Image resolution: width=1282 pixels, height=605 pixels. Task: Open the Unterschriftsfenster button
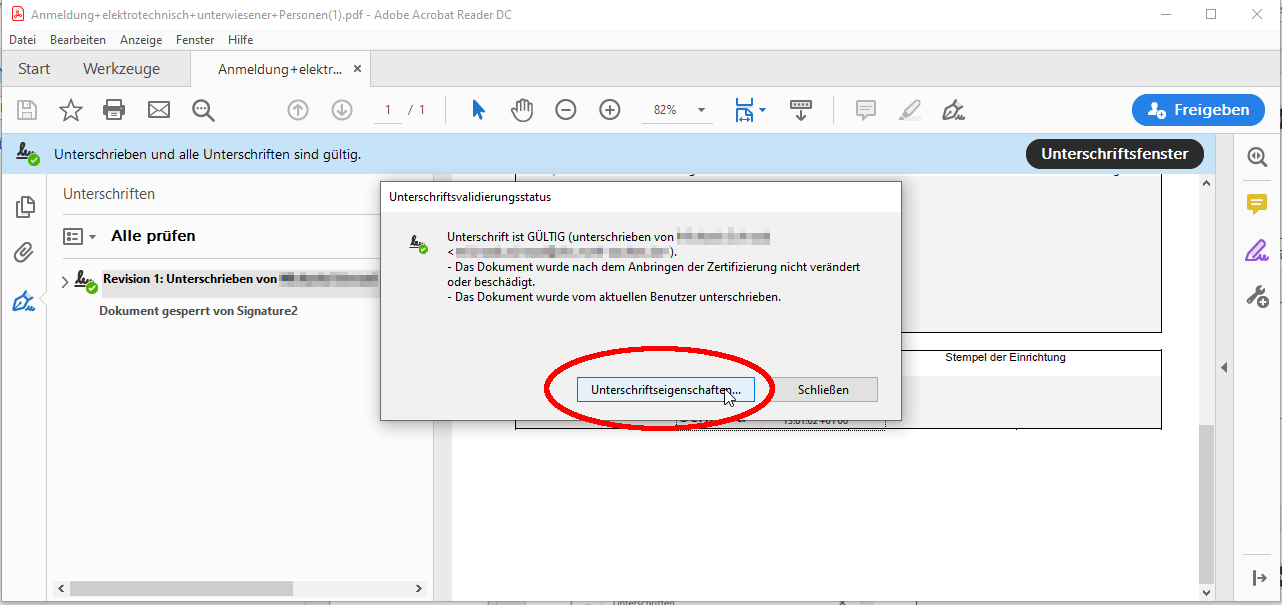[1114, 154]
